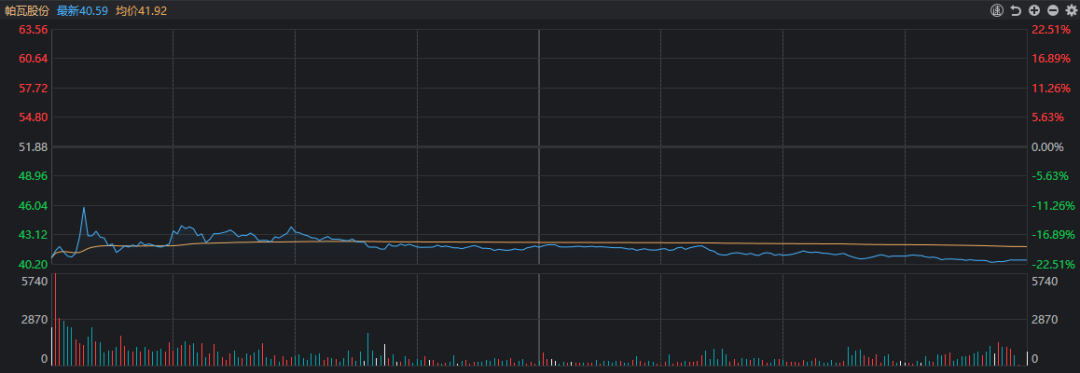Click the 均价41.92 average price label
The width and height of the screenshot is (1080, 373).
(141, 11)
